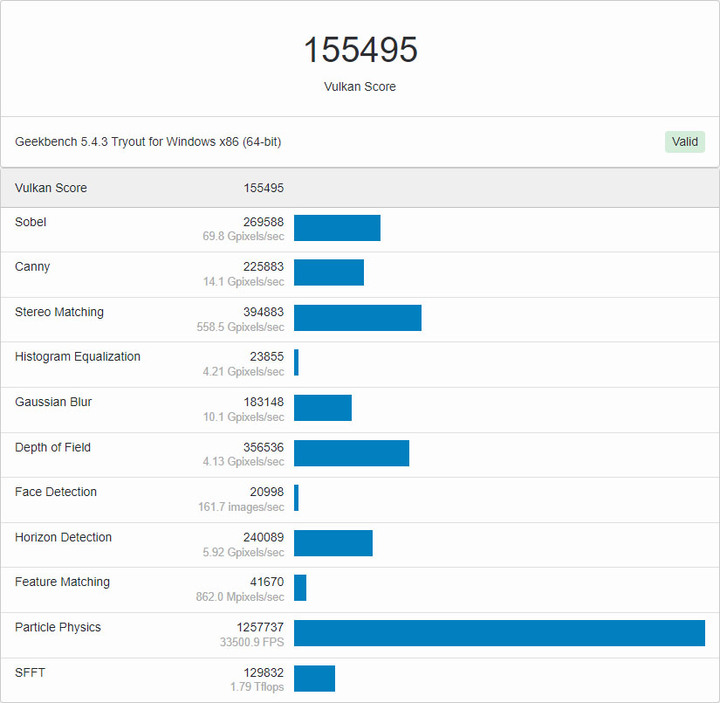
Task: Click the Horizon Detection result bar
Action: tap(333, 543)
